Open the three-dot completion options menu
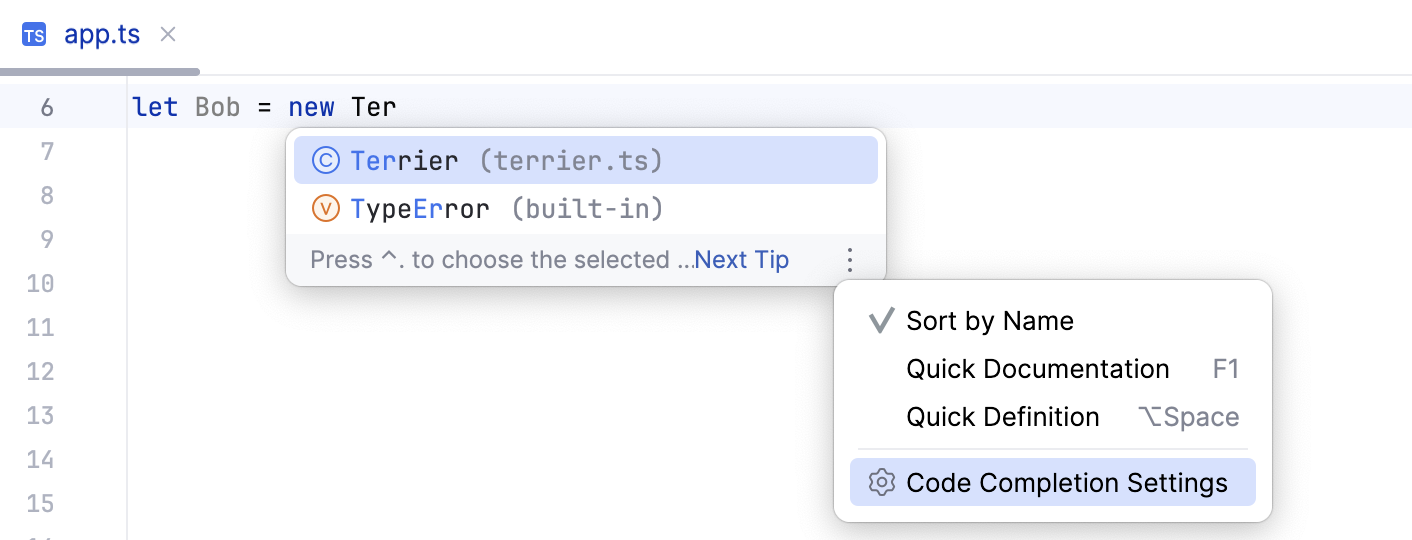Image resolution: width=1412 pixels, height=540 pixels. pos(850,260)
